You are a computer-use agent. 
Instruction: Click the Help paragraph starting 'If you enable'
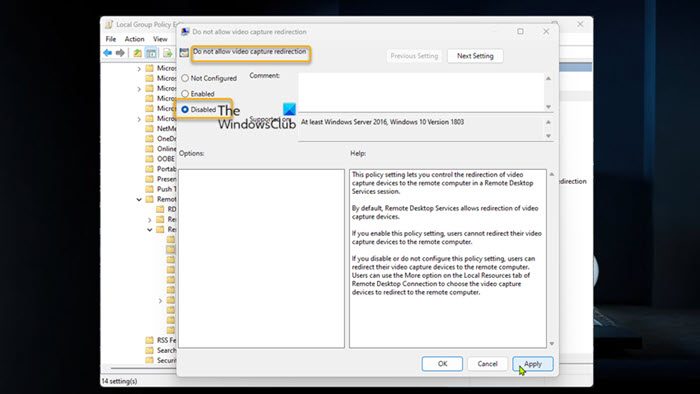click(x=446, y=237)
